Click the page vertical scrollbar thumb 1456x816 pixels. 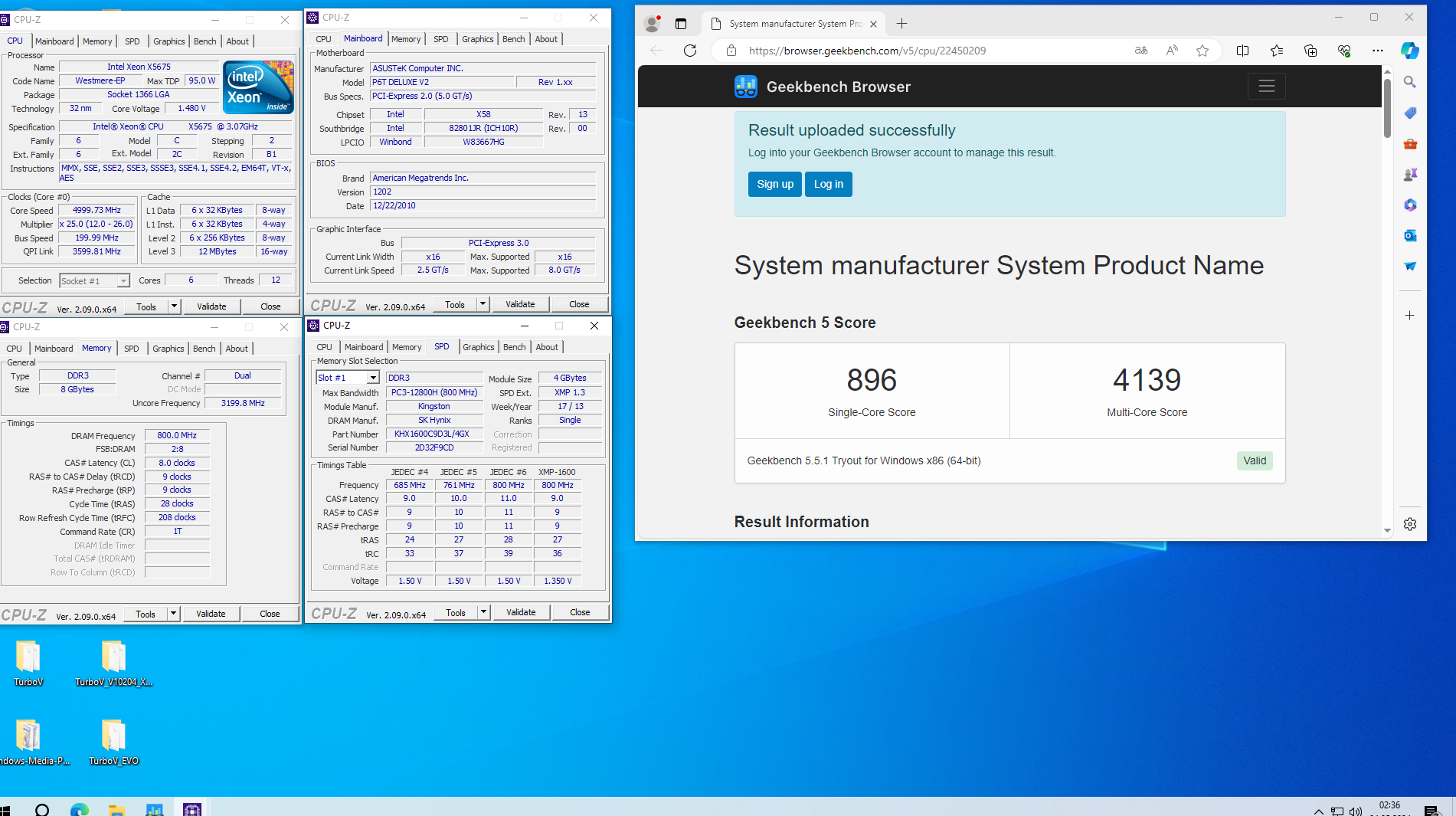1387,108
